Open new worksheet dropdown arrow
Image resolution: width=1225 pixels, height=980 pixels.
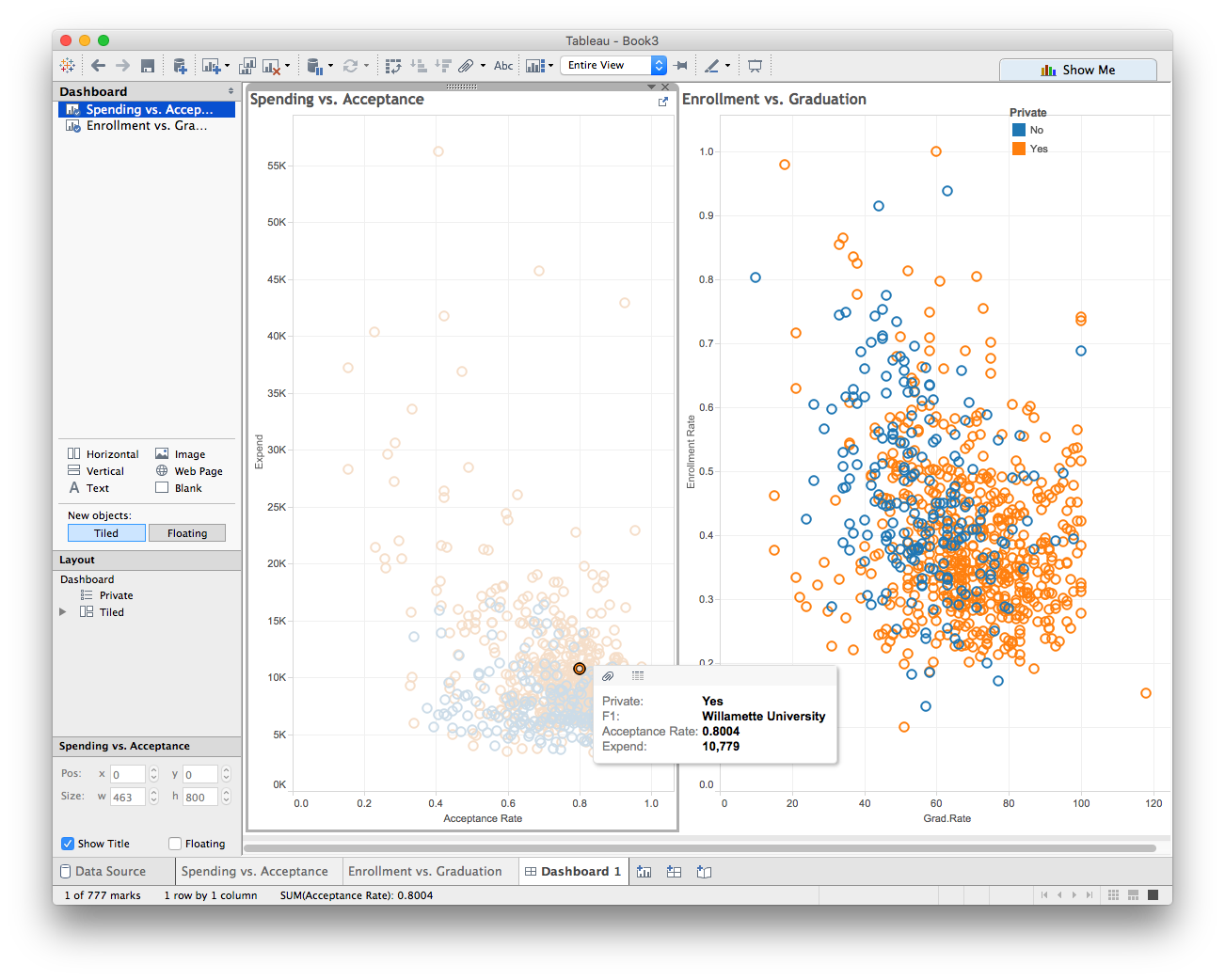[227, 66]
